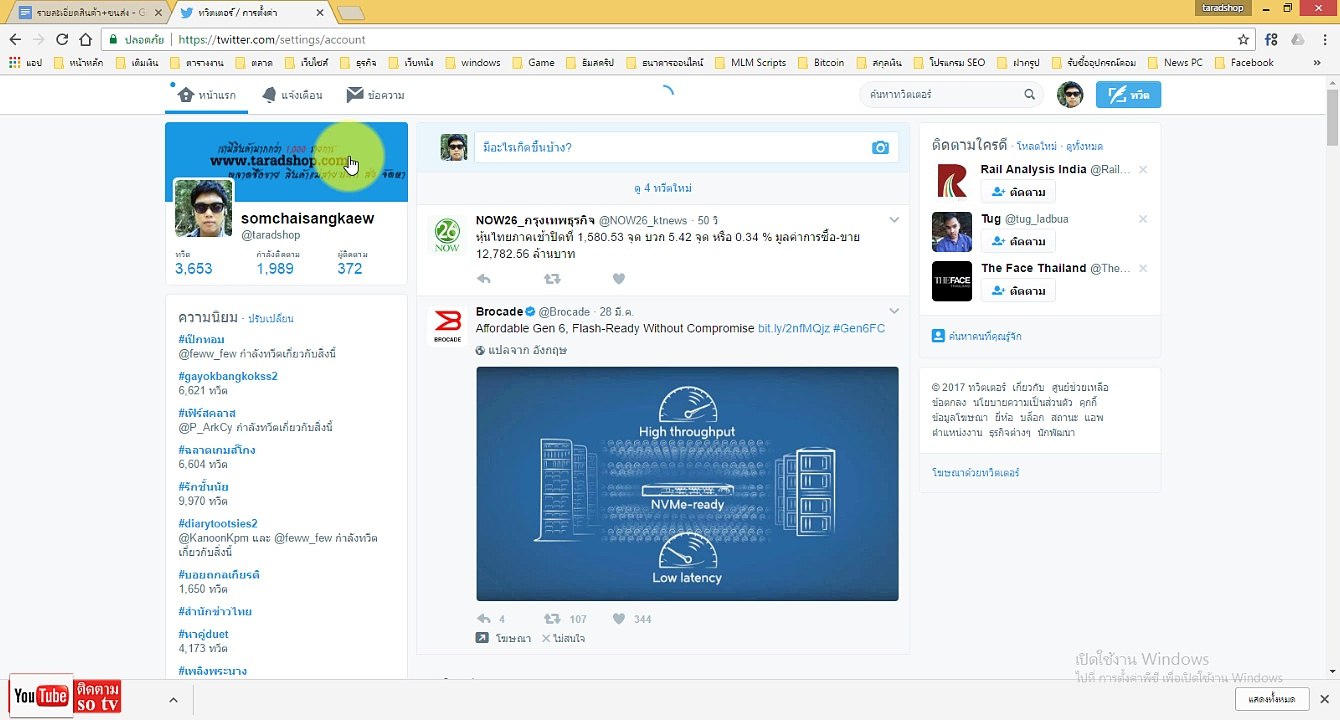The image size is (1340, 720).
Task: Switch to first Google browser tab
Action: (89, 13)
